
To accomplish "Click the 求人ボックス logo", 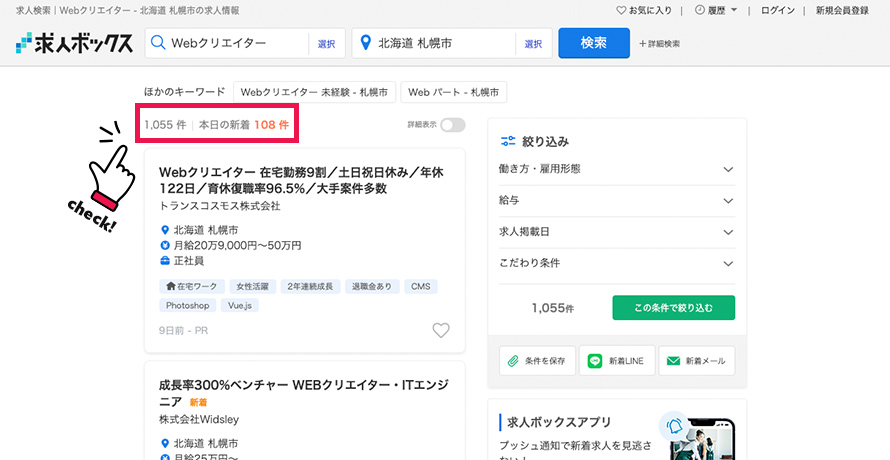I will tap(74, 43).
